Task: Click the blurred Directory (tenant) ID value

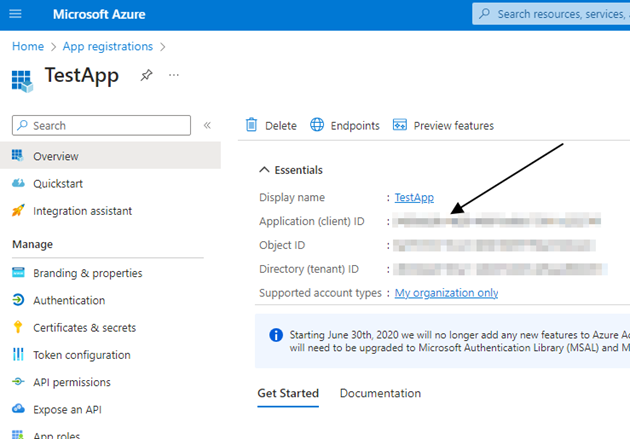Action: coord(500,269)
